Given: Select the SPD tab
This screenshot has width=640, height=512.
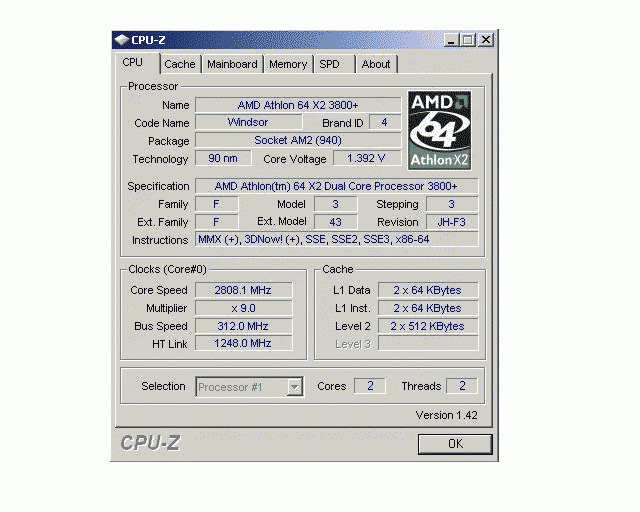Looking at the screenshot, I should (334, 64).
